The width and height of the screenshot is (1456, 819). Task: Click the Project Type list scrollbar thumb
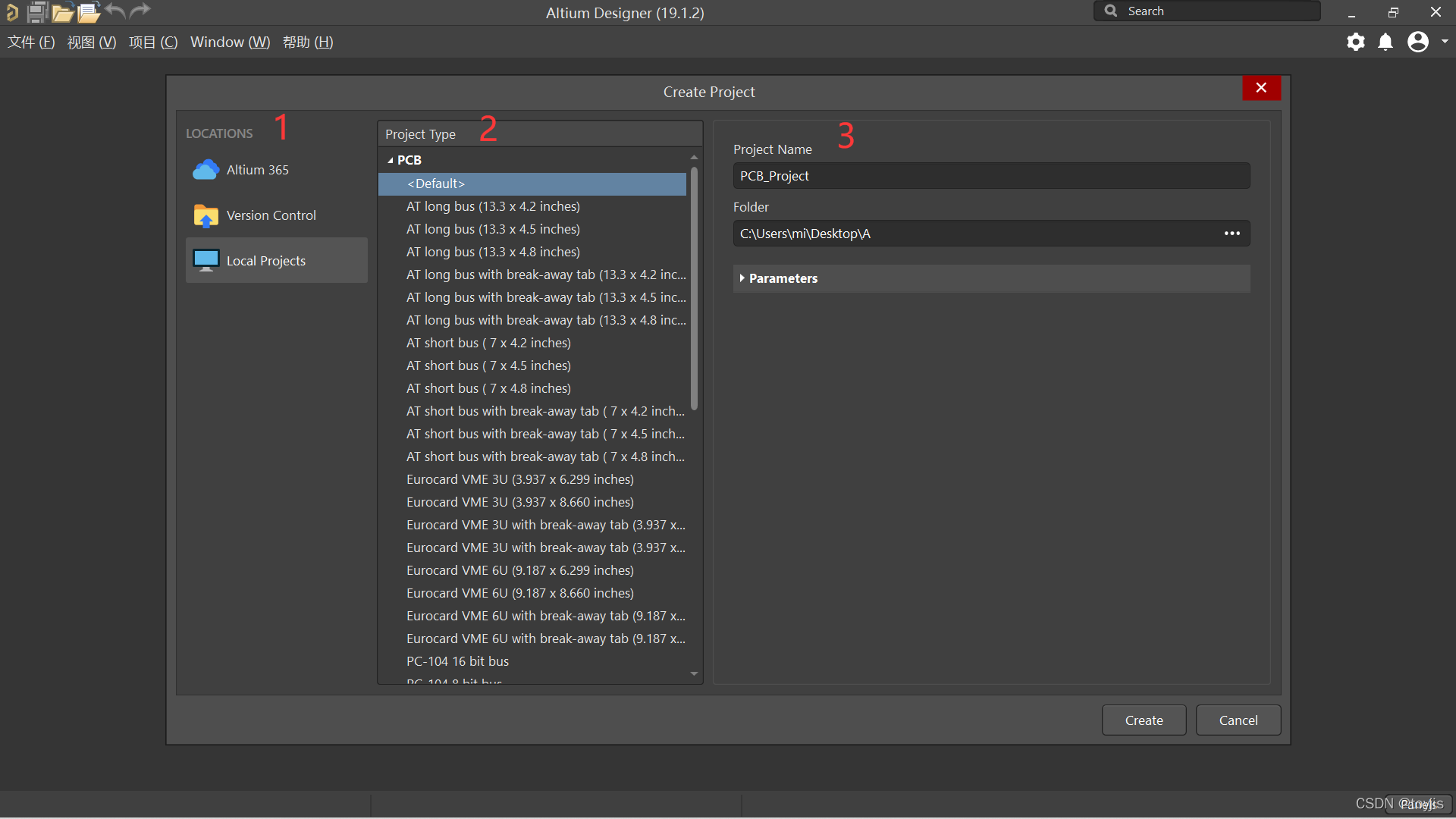(694, 288)
